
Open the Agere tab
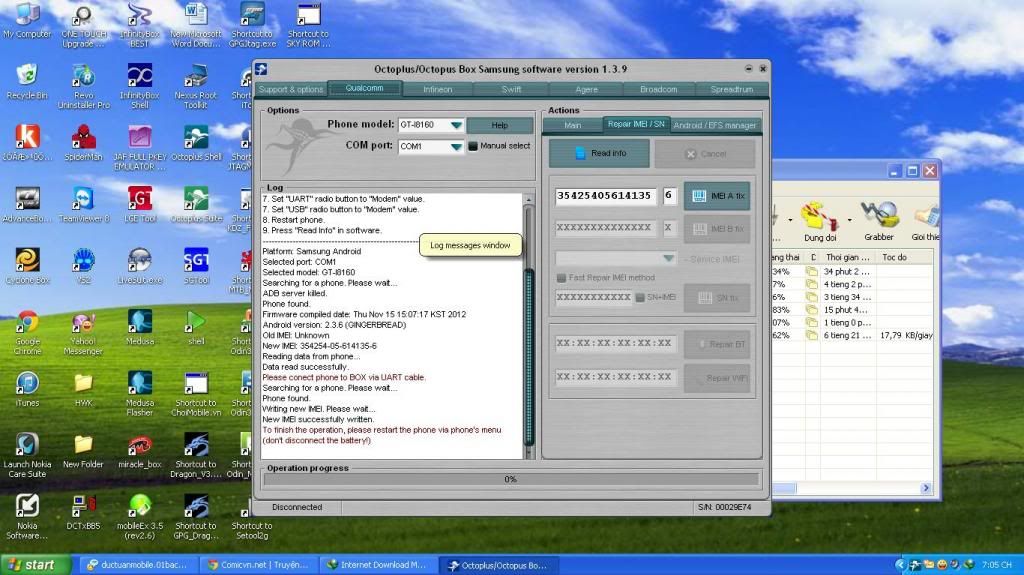coord(586,90)
